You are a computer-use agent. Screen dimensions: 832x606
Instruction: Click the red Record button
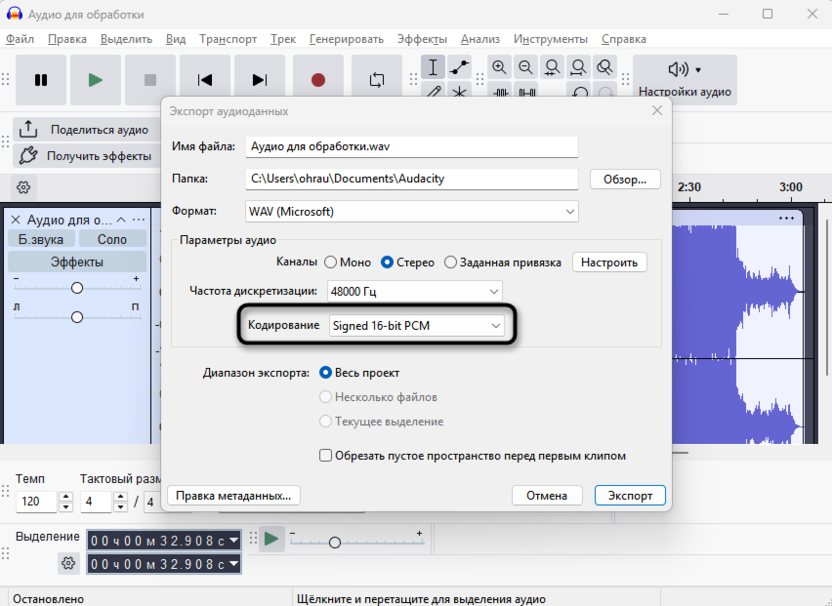[x=318, y=80]
